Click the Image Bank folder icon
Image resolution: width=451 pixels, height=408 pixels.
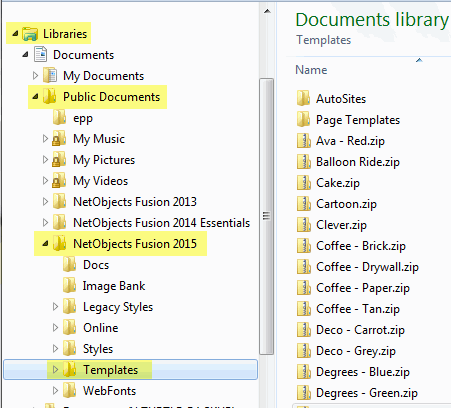point(69,286)
